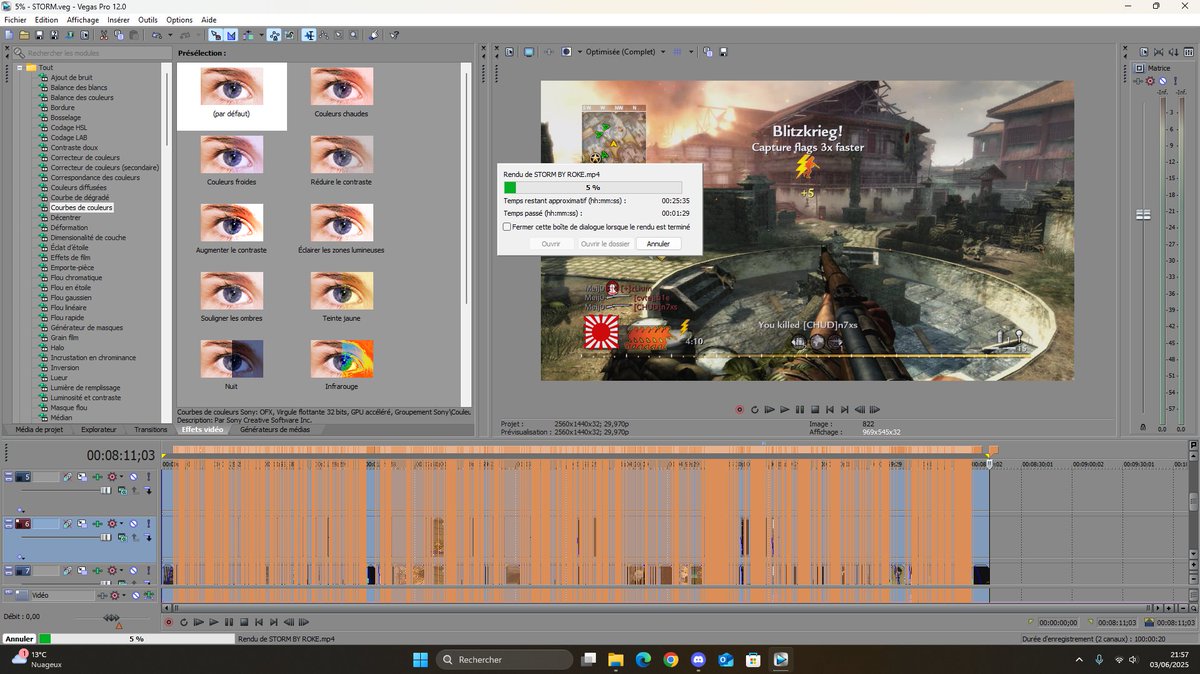Click track 5 composite level slider handle
This screenshot has height=674, width=1200.
106,490
